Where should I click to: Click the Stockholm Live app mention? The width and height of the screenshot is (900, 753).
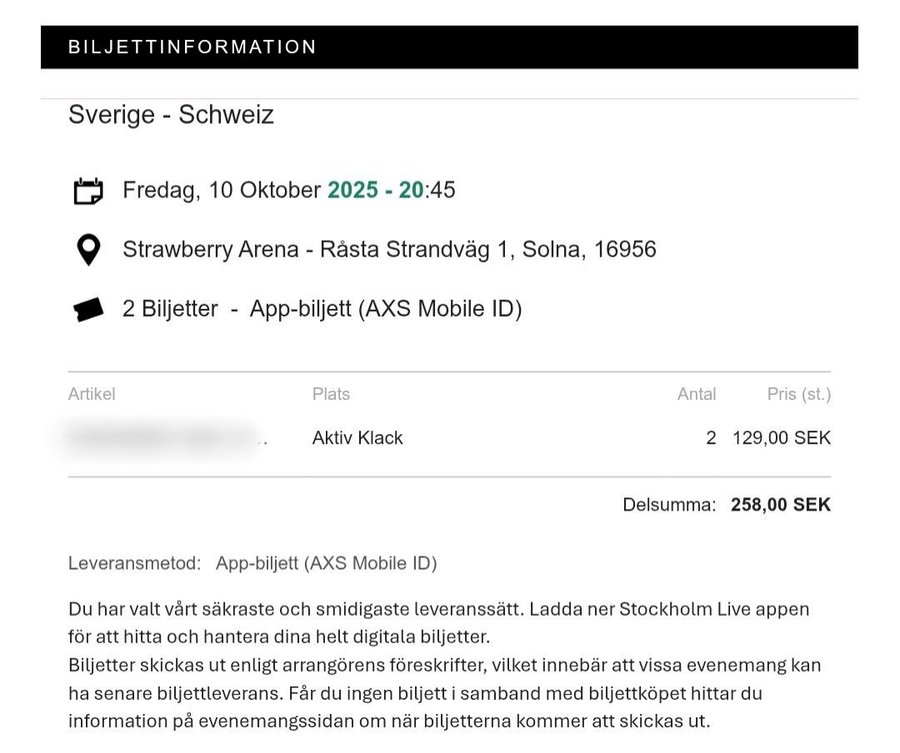700,609
